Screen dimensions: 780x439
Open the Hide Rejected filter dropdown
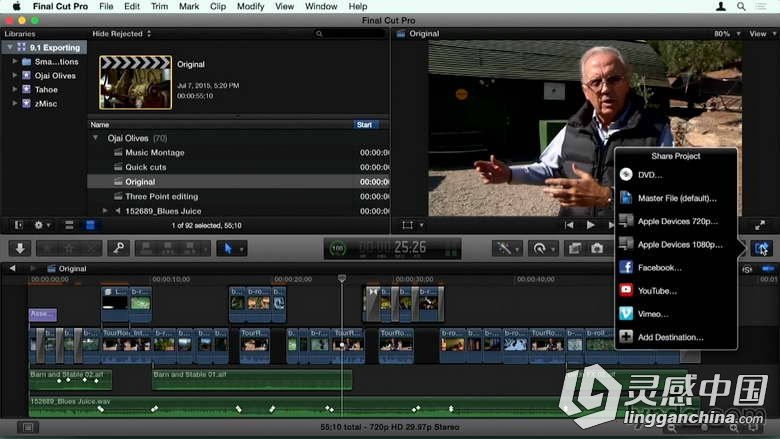coord(122,34)
